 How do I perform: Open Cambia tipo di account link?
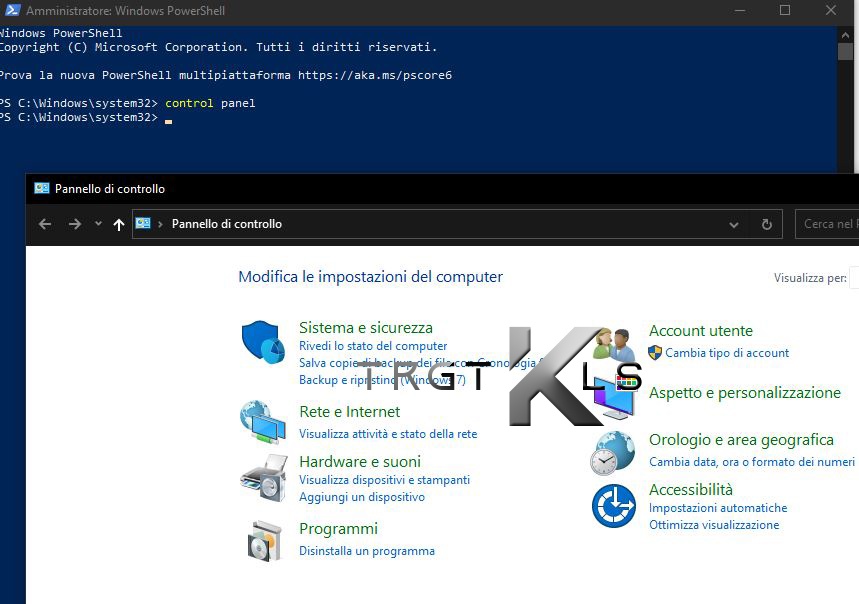[727, 353]
